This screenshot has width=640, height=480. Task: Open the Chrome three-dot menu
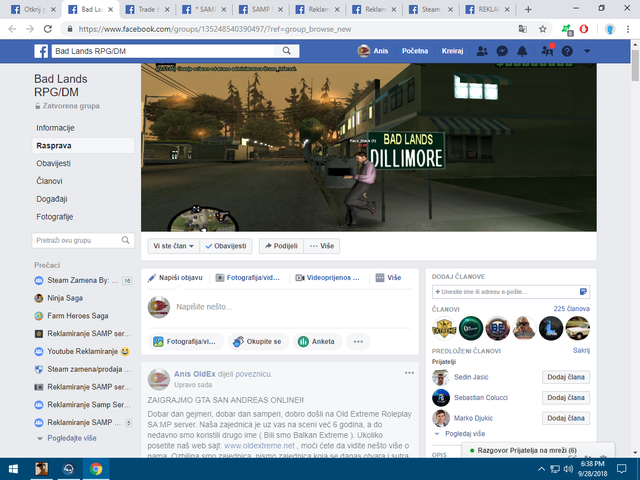tap(628, 29)
